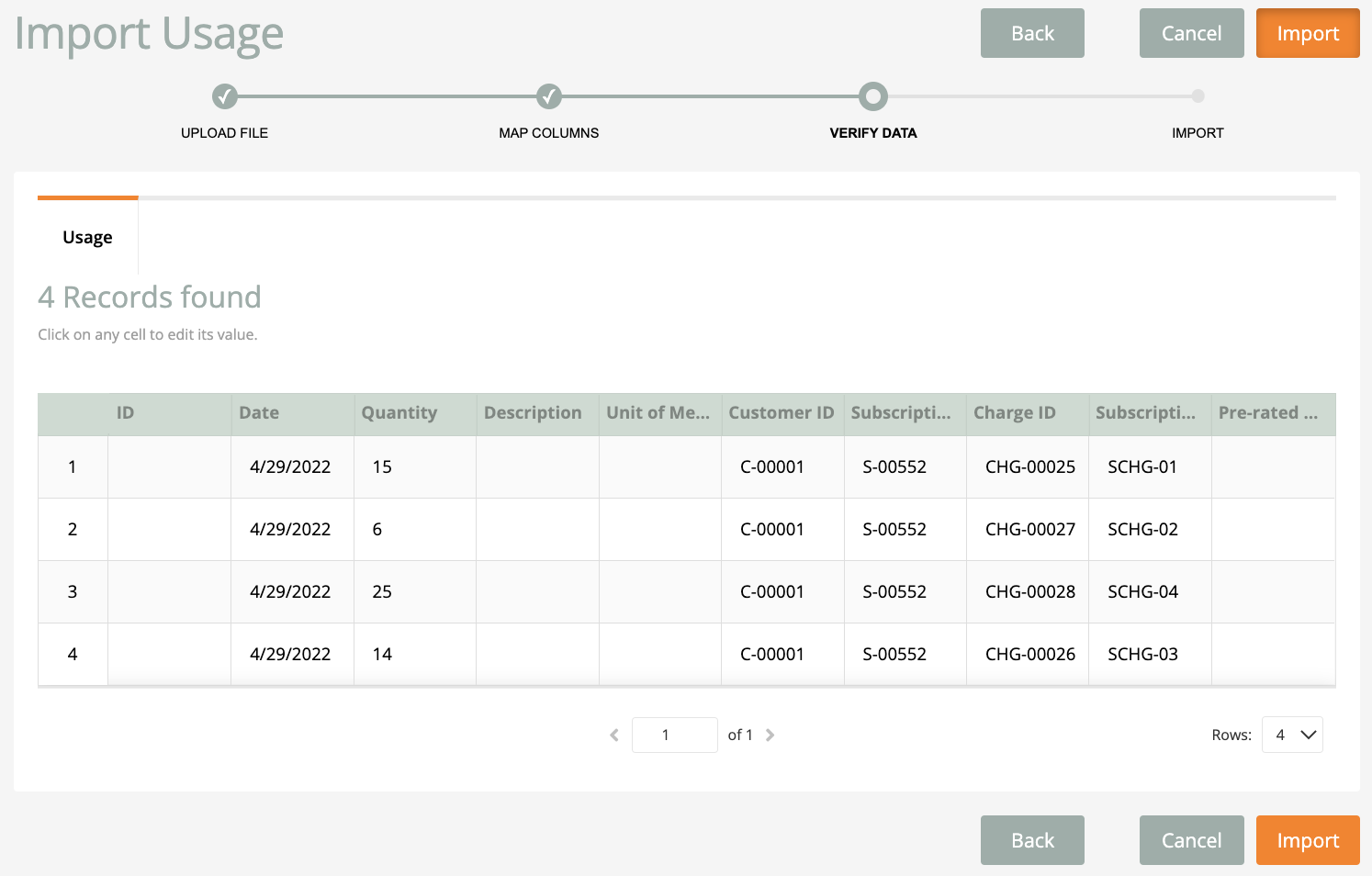The width and height of the screenshot is (1372, 876).
Task: Edit customer ID C-00001 in row 2
Action: (x=782, y=529)
